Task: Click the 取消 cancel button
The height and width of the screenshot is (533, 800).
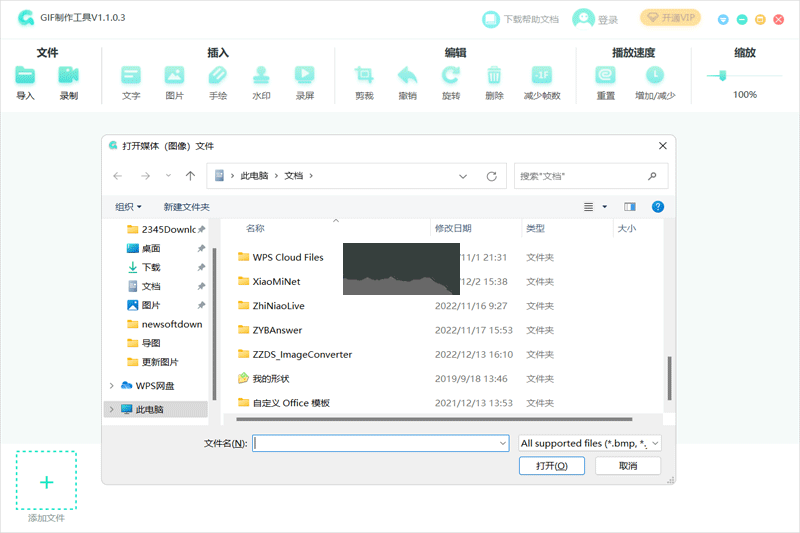Action: [627, 466]
